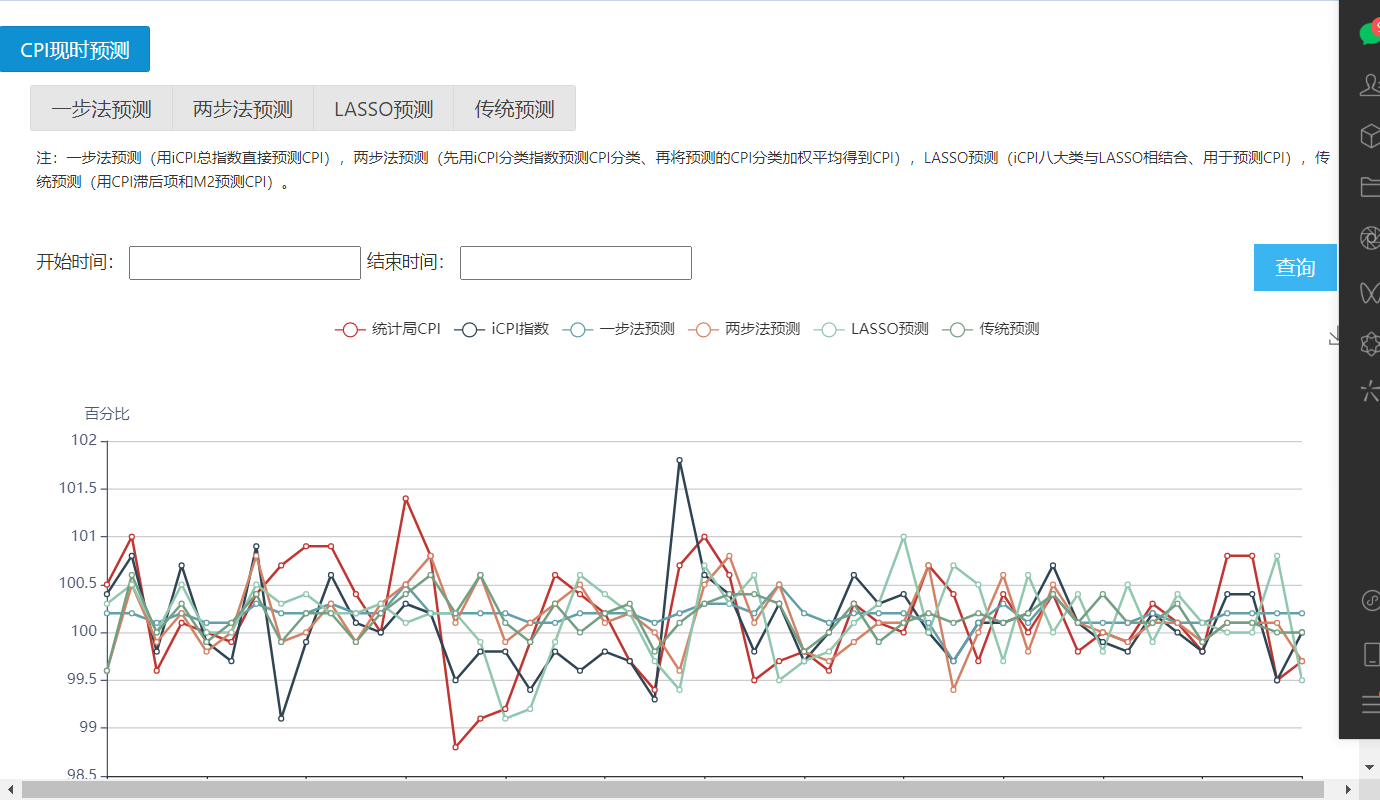The height and width of the screenshot is (800, 1380).
Task: Switch to the LASSO预测 tab
Action: pos(384,109)
